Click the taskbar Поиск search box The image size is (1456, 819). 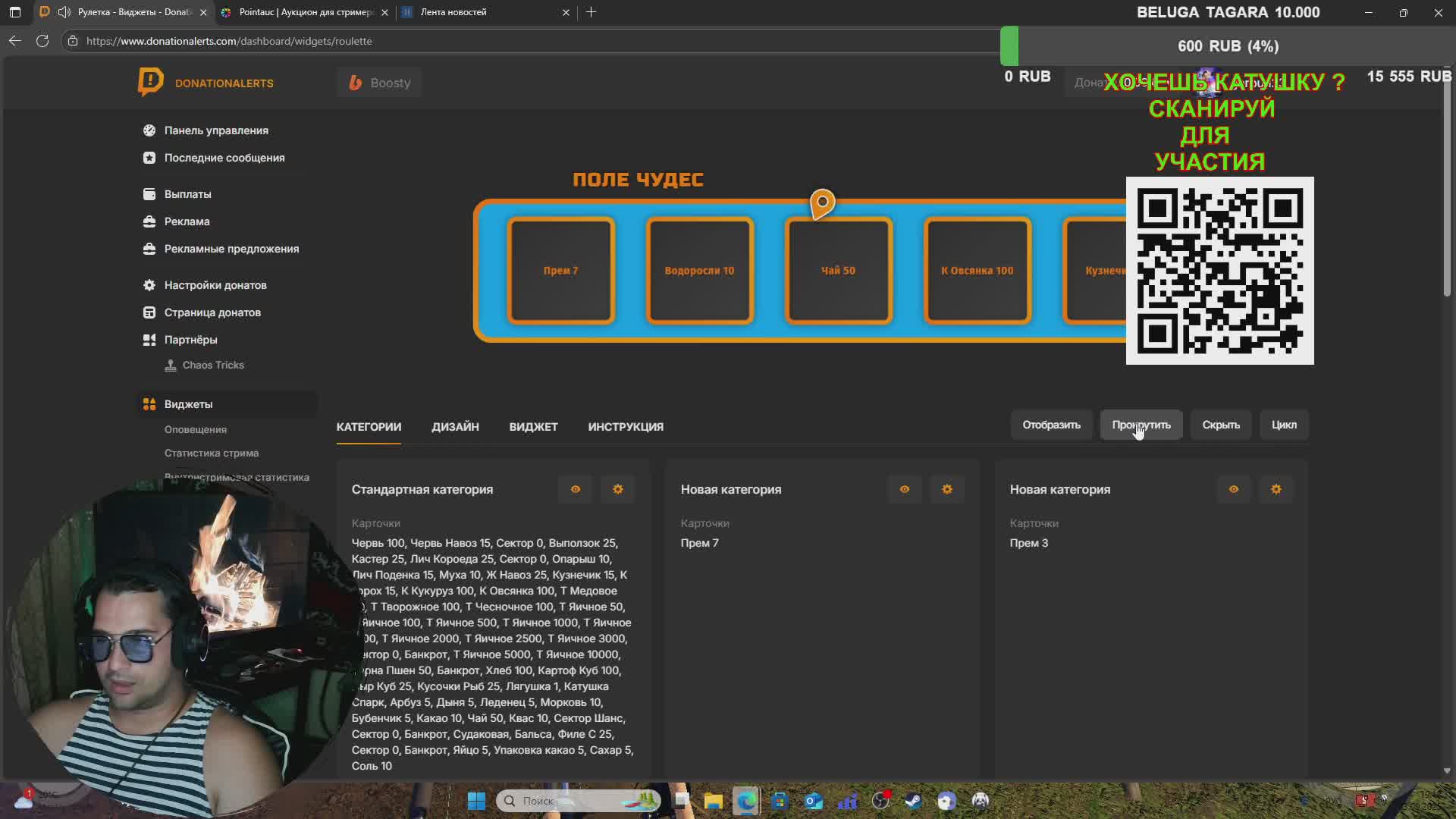point(579,801)
